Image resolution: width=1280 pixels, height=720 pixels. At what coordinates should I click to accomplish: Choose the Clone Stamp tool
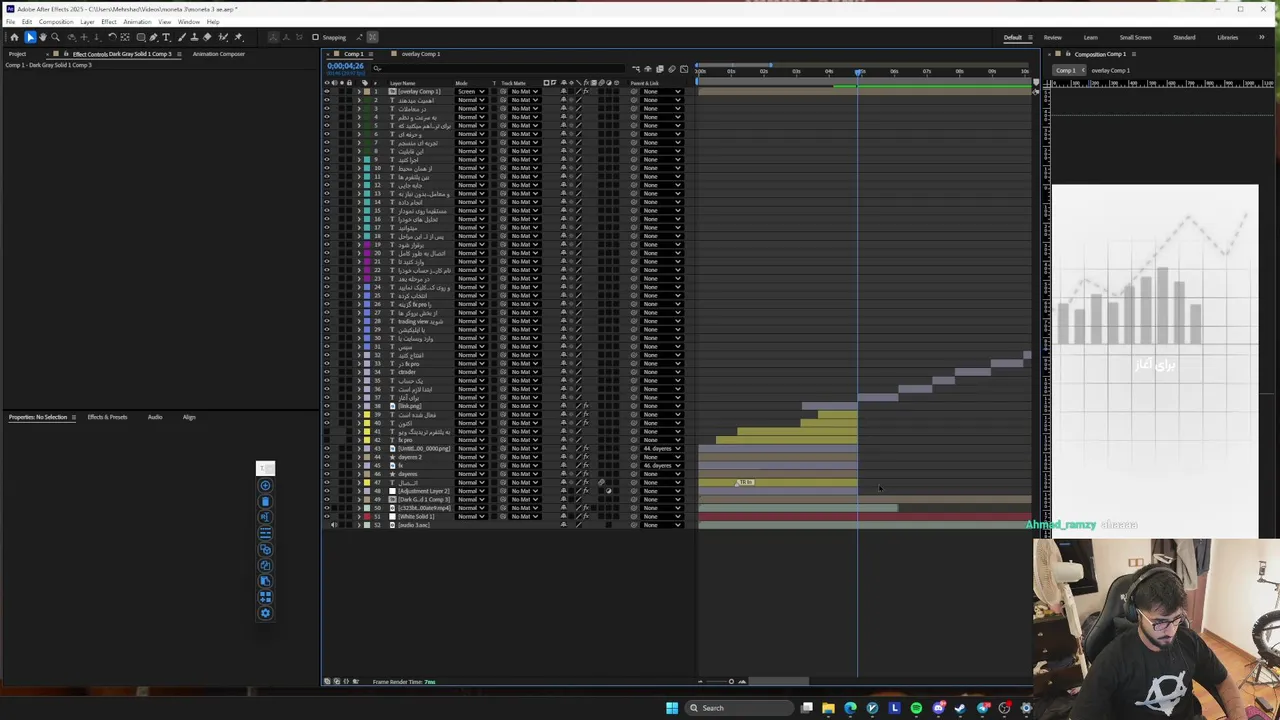[194, 37]
